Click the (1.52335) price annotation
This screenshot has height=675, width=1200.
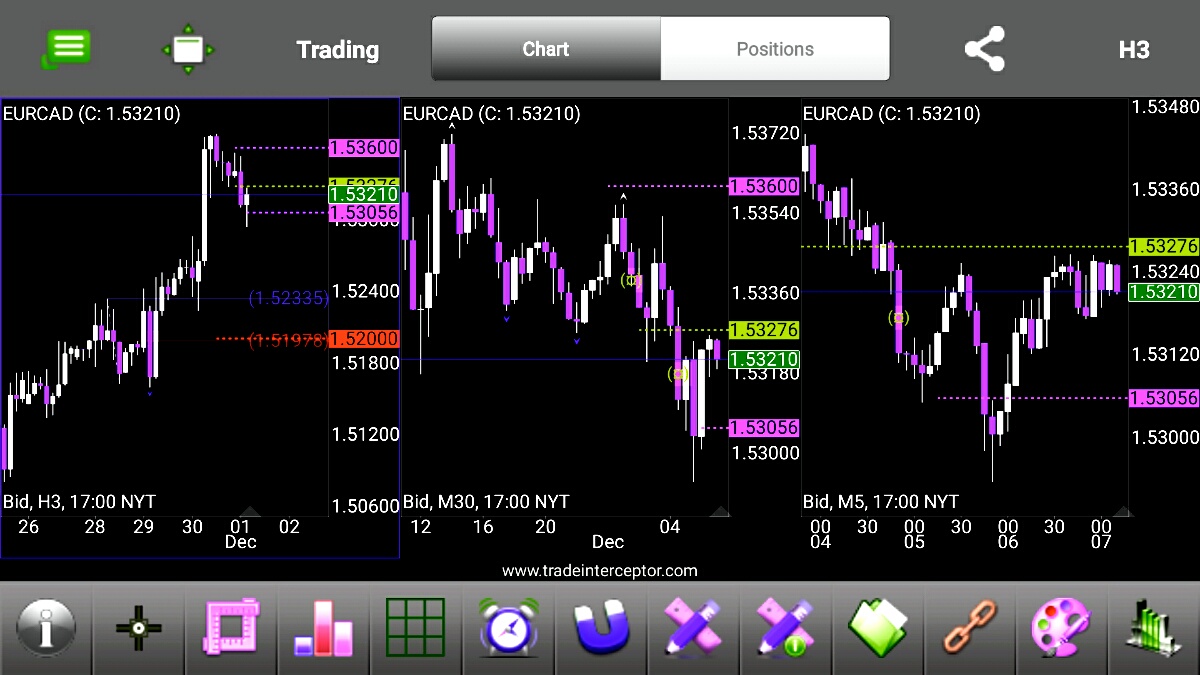(288, 298)
